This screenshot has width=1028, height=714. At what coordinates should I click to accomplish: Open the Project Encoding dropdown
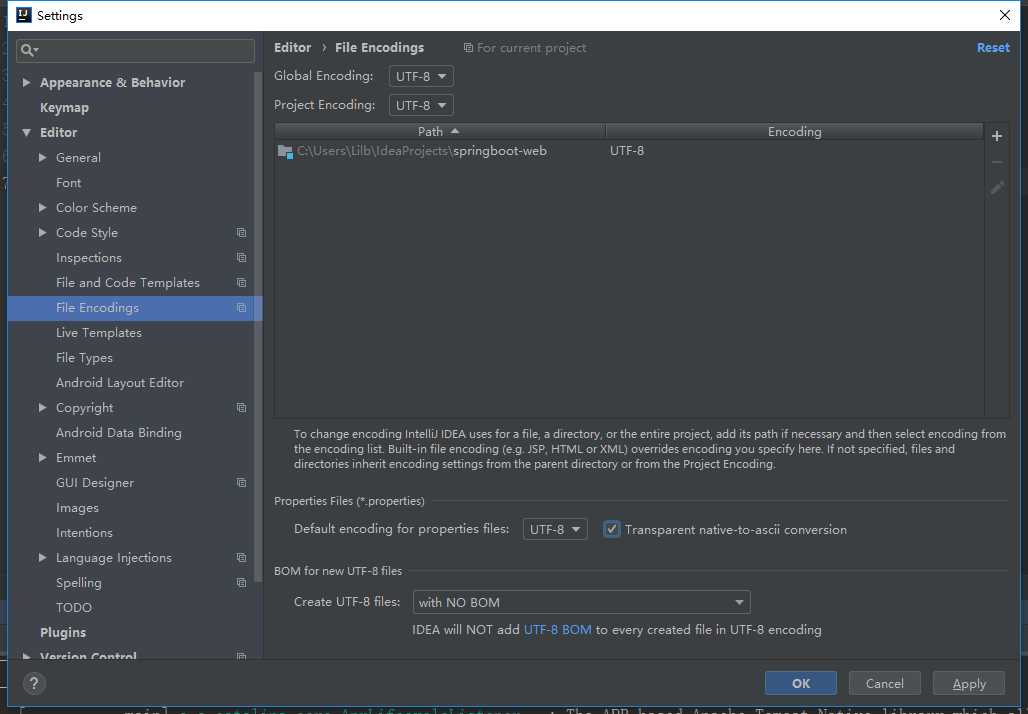tap(421, 105)
